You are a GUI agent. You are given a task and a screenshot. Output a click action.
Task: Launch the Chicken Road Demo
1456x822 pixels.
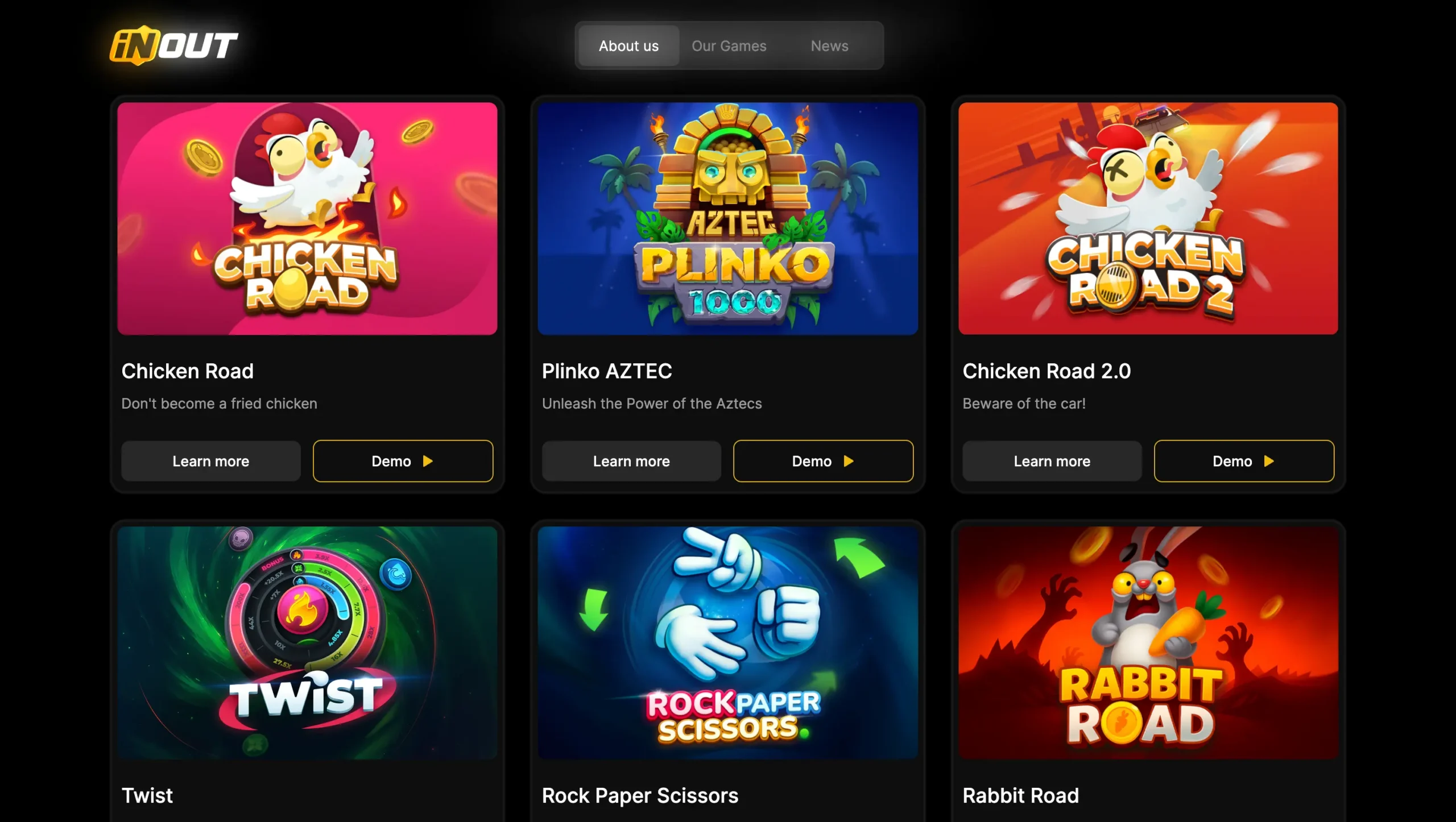coord(403,461)
